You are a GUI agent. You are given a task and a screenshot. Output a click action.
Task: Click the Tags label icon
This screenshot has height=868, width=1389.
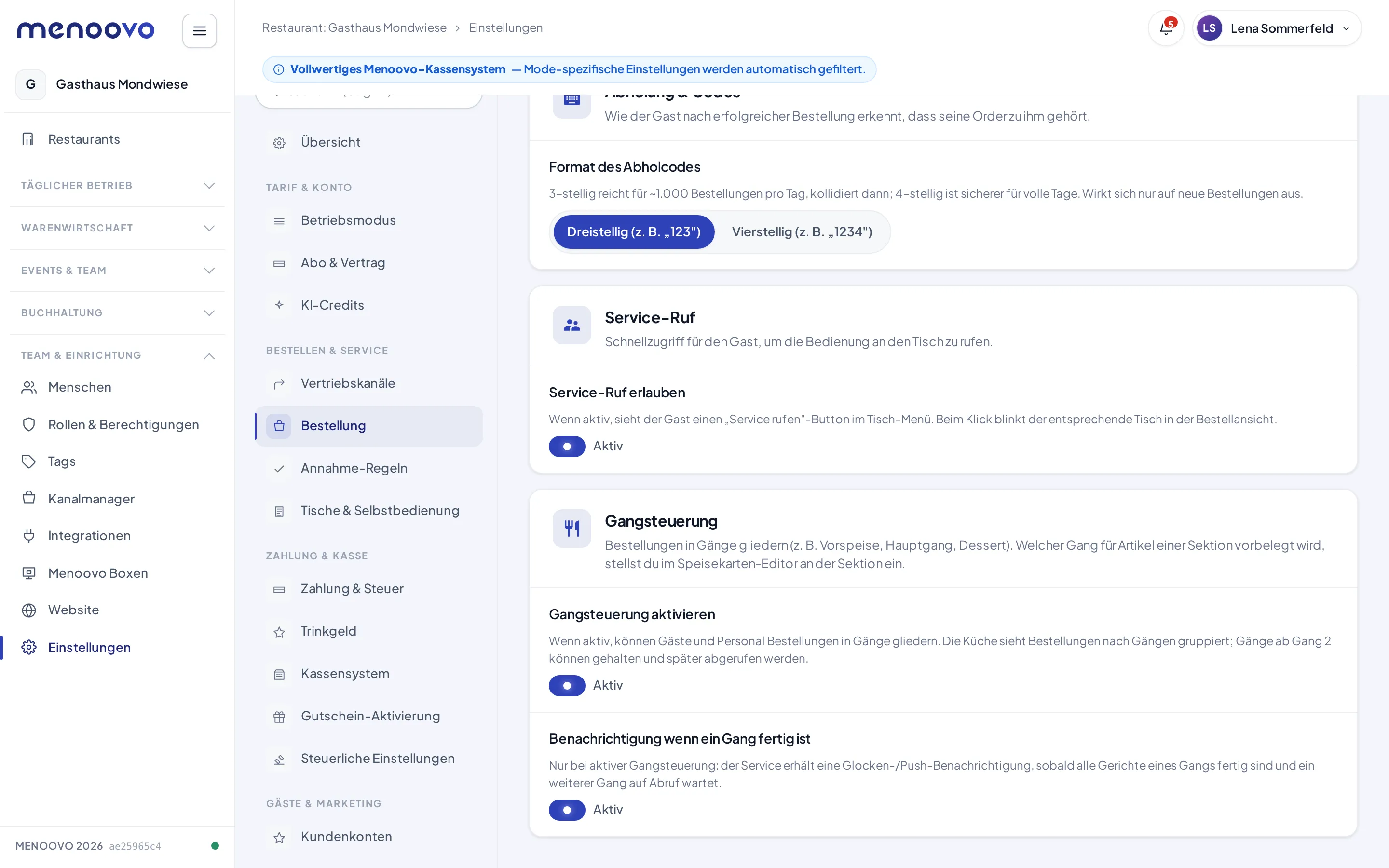29,461
